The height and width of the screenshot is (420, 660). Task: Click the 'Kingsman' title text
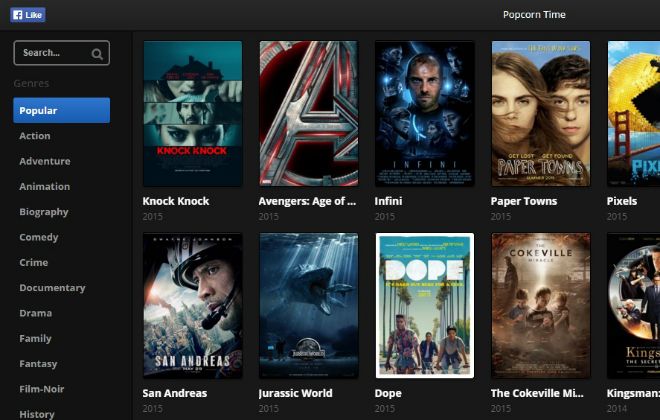pyautogui.click(x=633, y=393)
